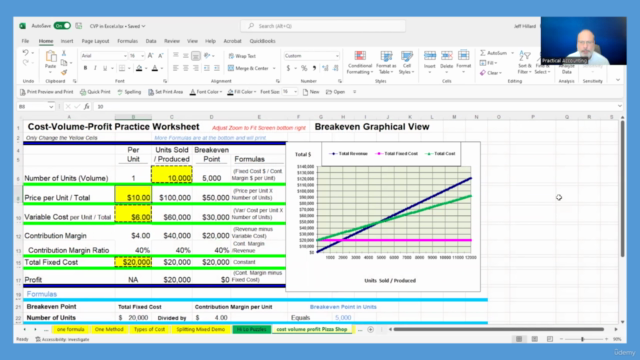Click the Decrease Decimal icon
This screenshot has height=360, width=640.
(x=336, y=68)
